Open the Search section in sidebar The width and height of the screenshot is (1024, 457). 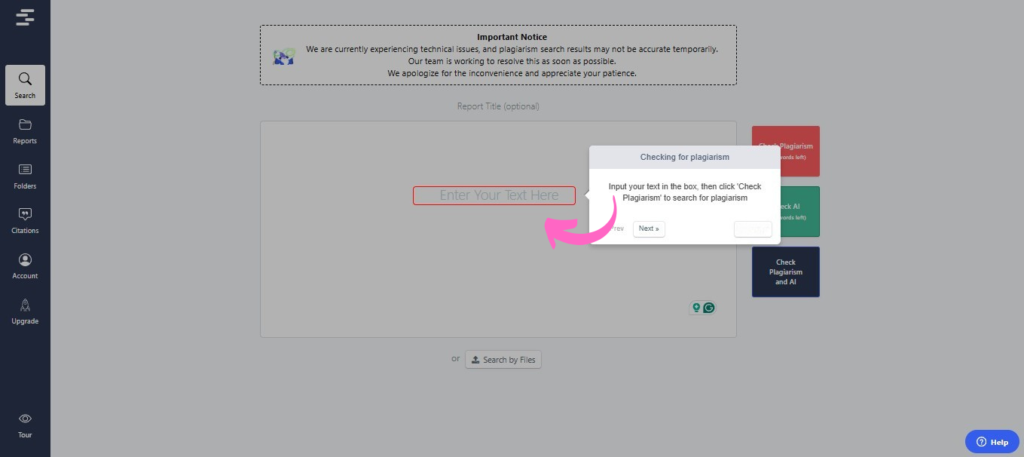[x=25, y=85]
